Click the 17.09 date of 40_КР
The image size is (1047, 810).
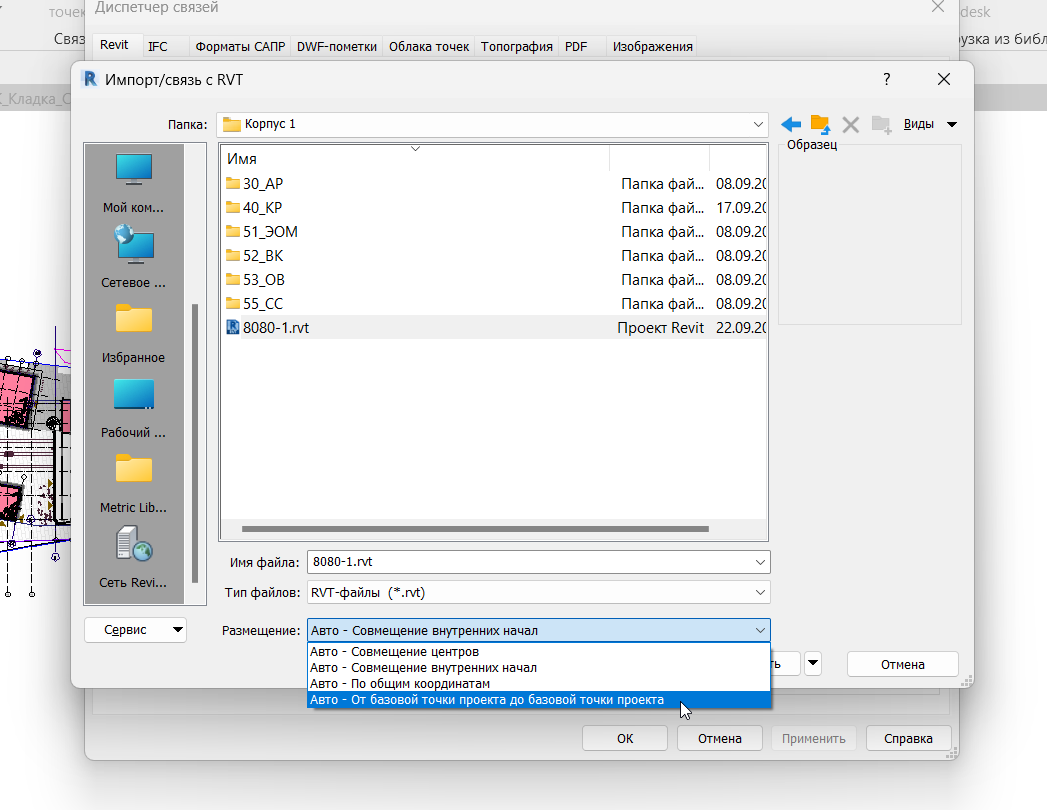click(741, 208)
